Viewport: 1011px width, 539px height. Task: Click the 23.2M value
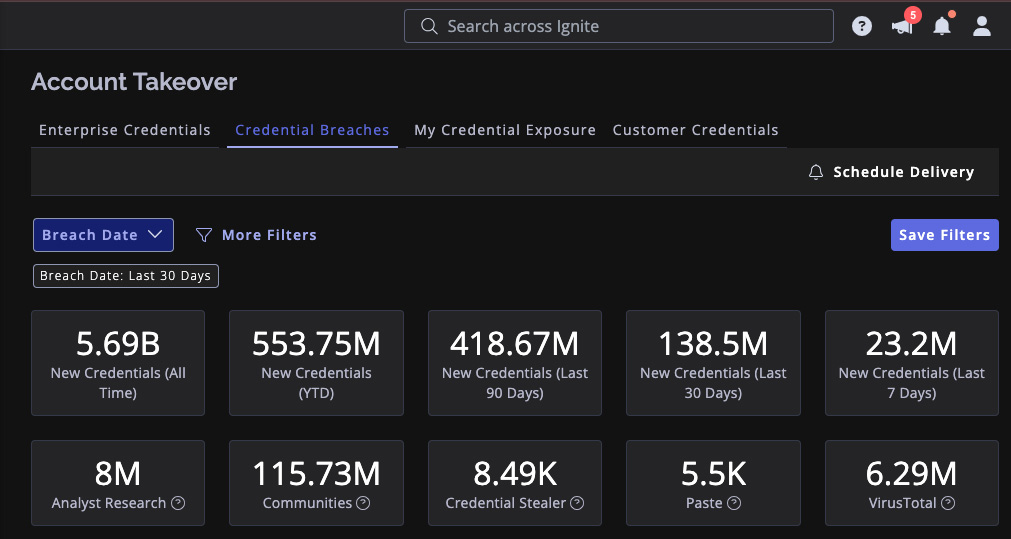(911, 344)
